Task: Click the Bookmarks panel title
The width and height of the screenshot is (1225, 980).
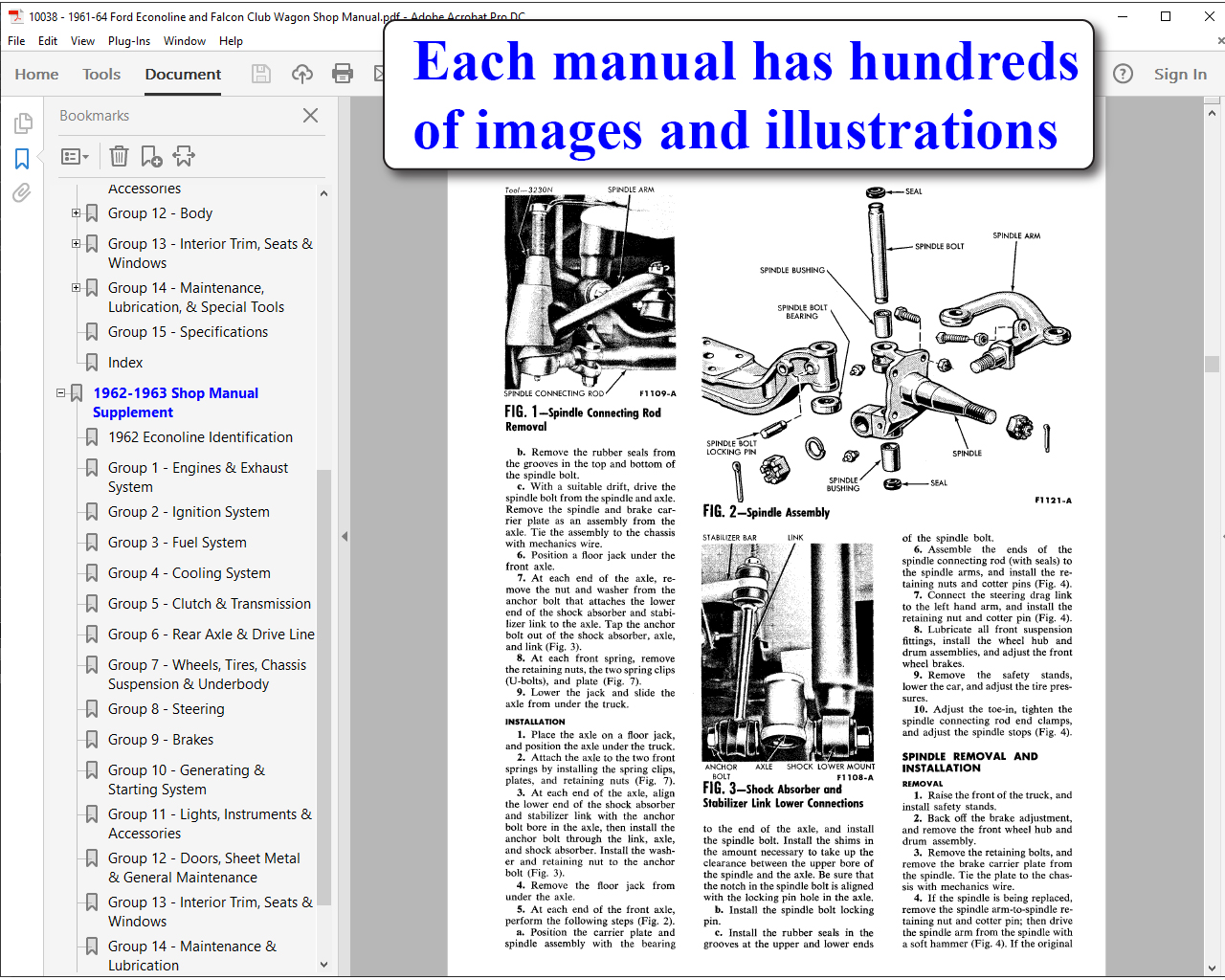Action: tap(94, 116)
